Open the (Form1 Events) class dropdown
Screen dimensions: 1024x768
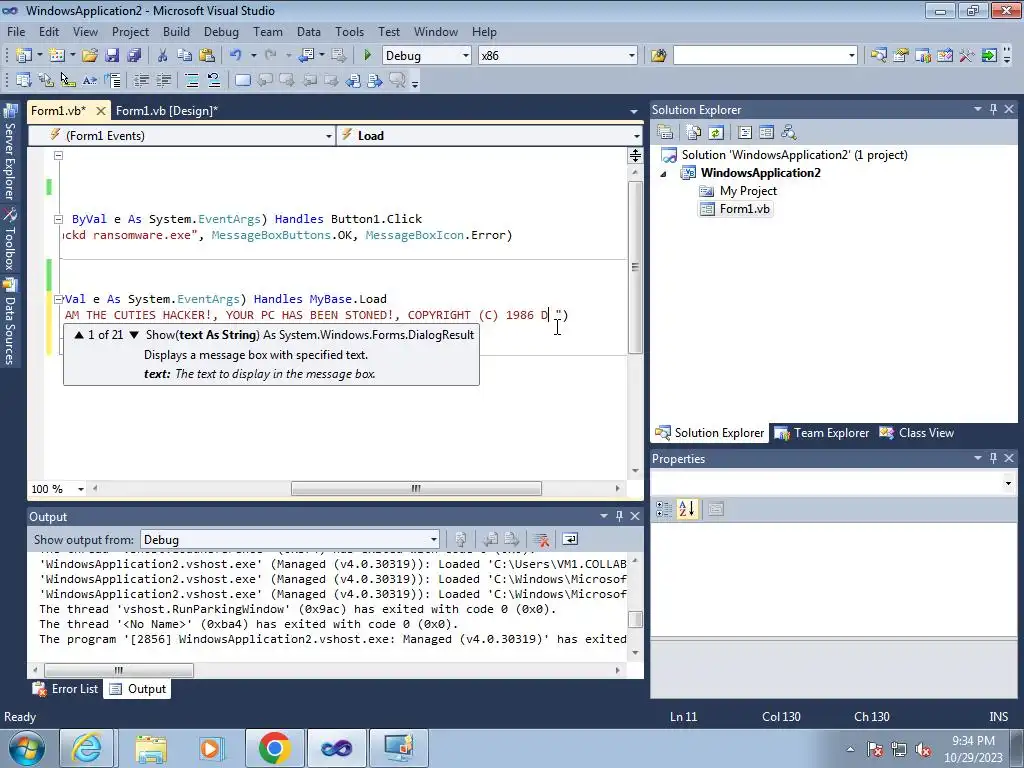coord(328,136)
